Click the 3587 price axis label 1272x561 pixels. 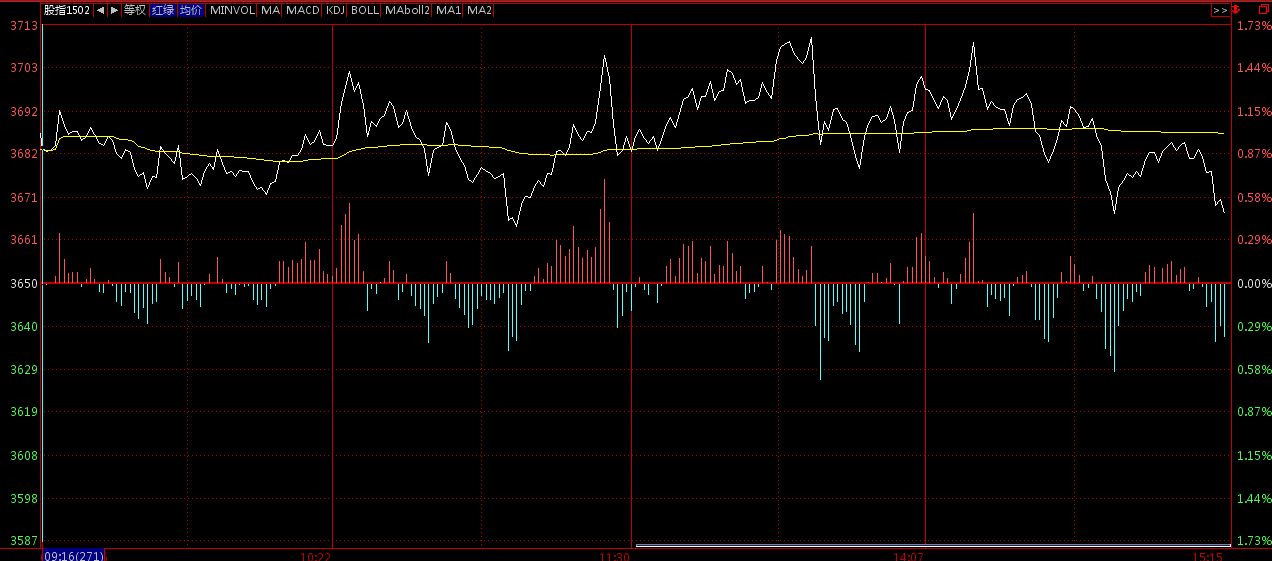coord(24,541)
